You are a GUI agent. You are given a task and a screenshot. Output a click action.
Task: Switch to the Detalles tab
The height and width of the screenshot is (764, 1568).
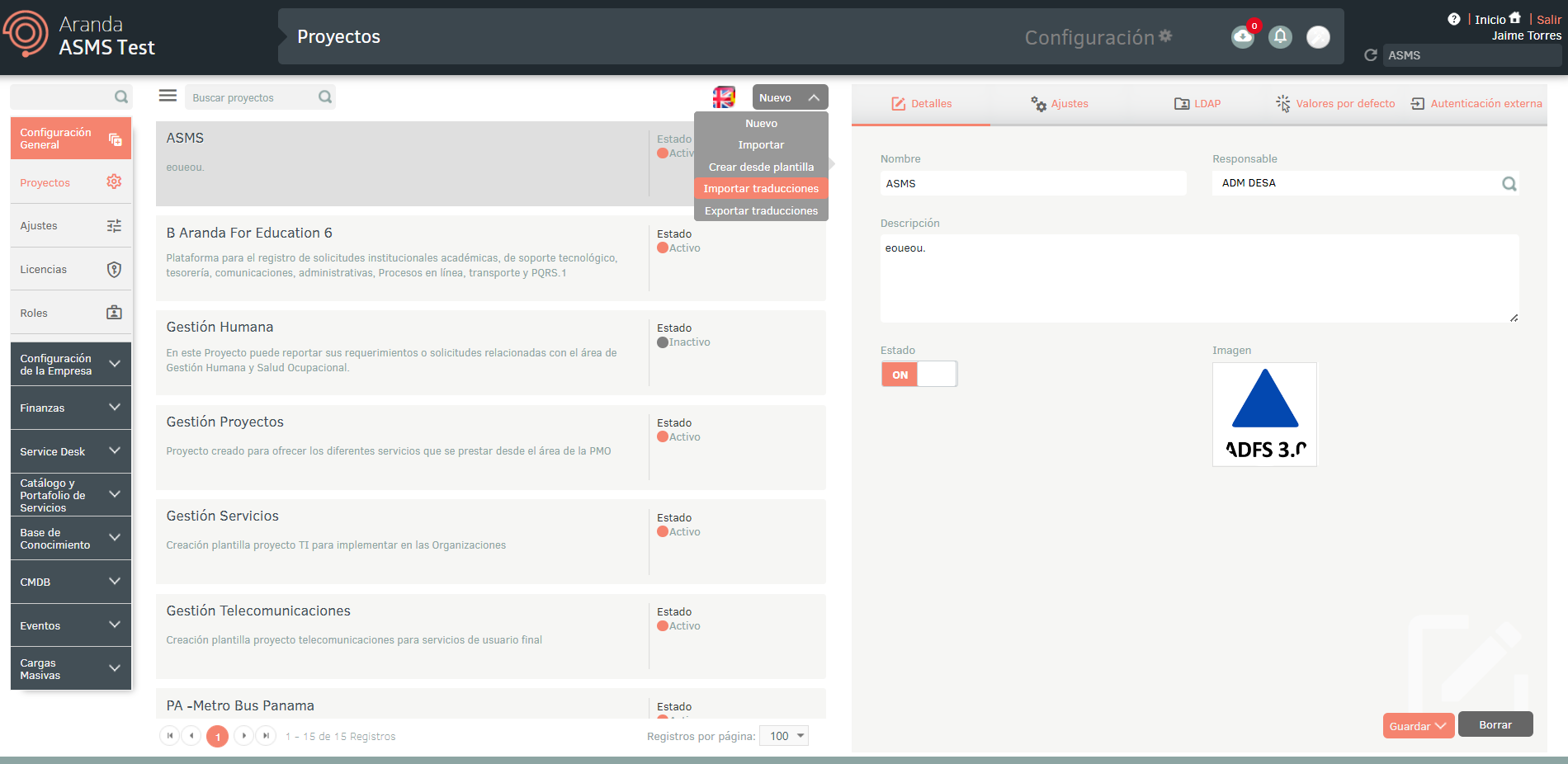click(921, 104)
